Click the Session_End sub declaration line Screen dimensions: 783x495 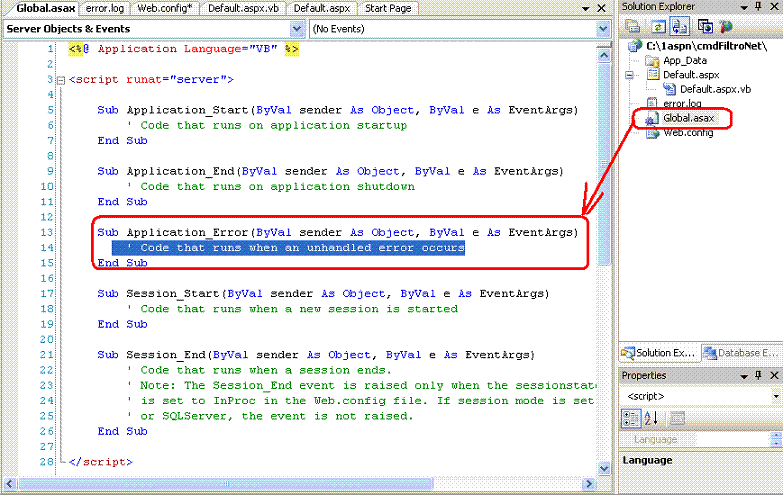[316, 355]
